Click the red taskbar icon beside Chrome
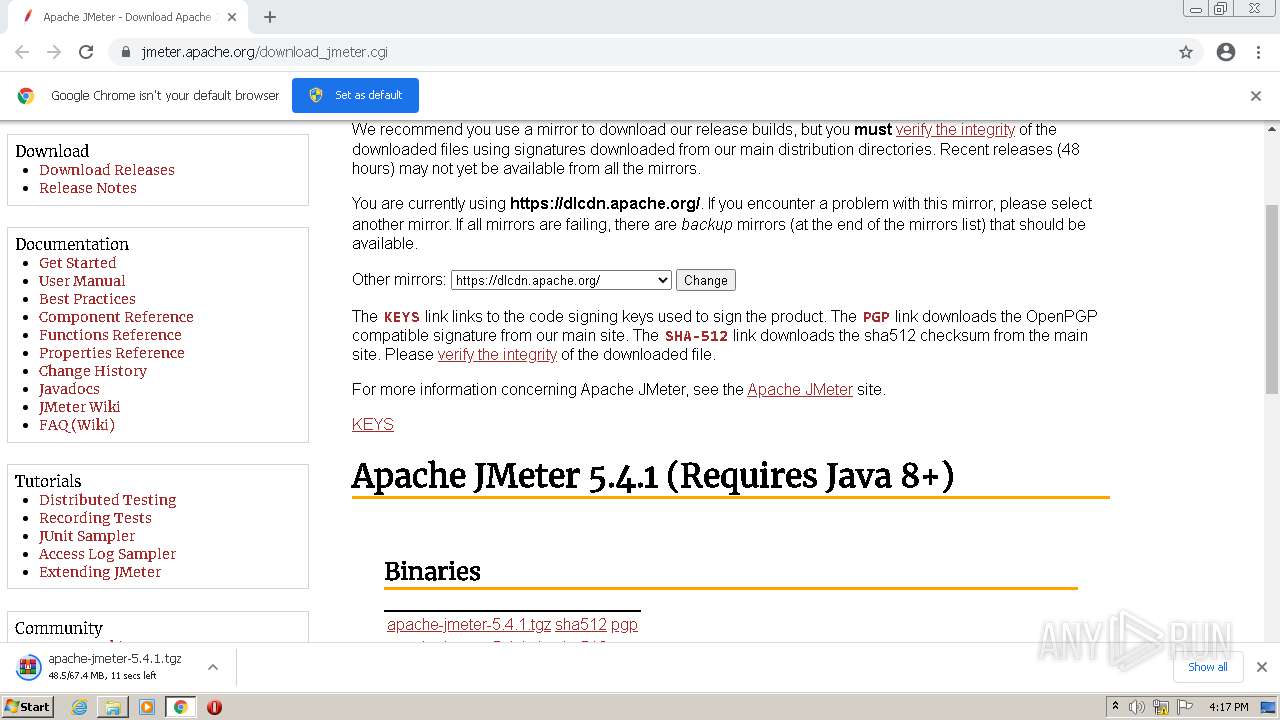Screen dimensions: 1280x720 tap(214, 707)
